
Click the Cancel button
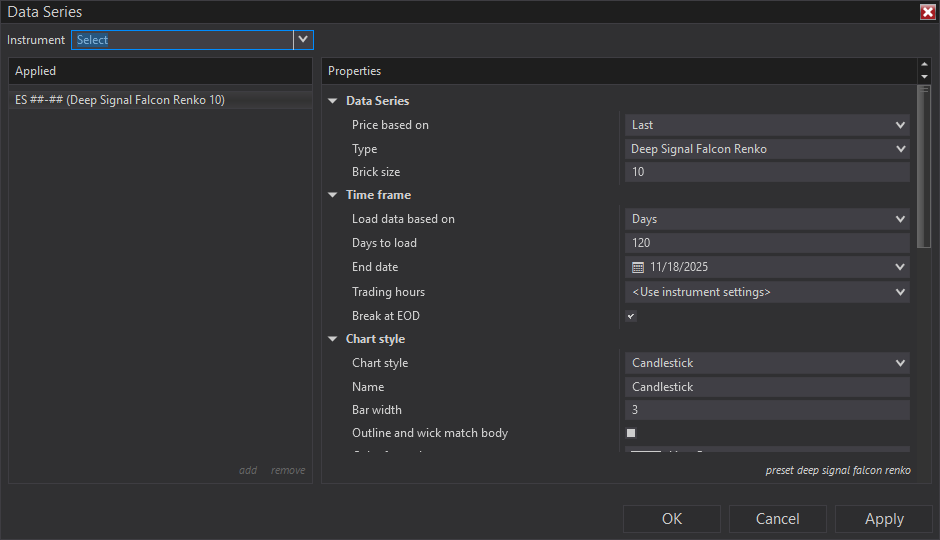point(777,519)
